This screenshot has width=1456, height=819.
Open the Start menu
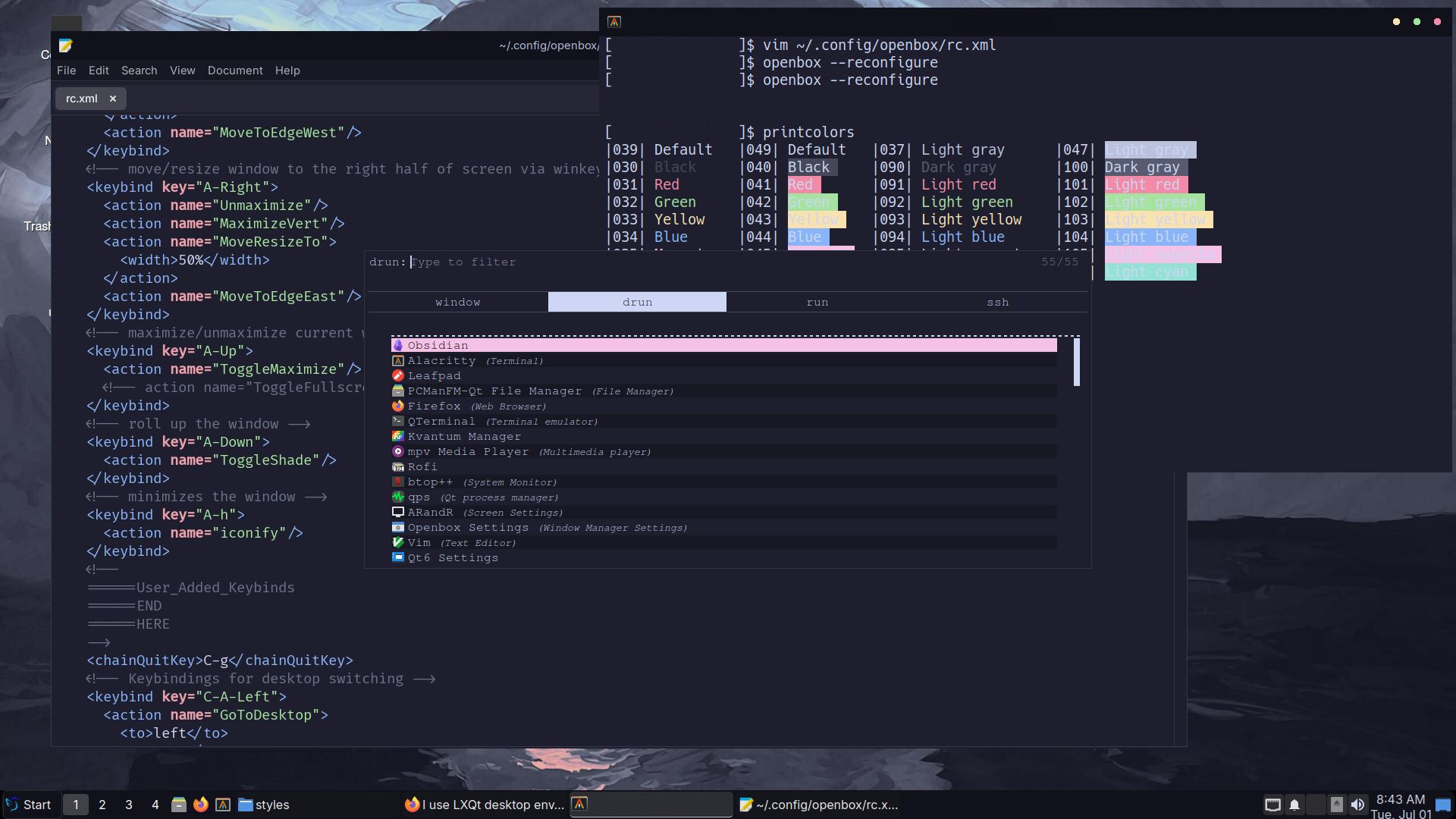(x=29, y=805)
